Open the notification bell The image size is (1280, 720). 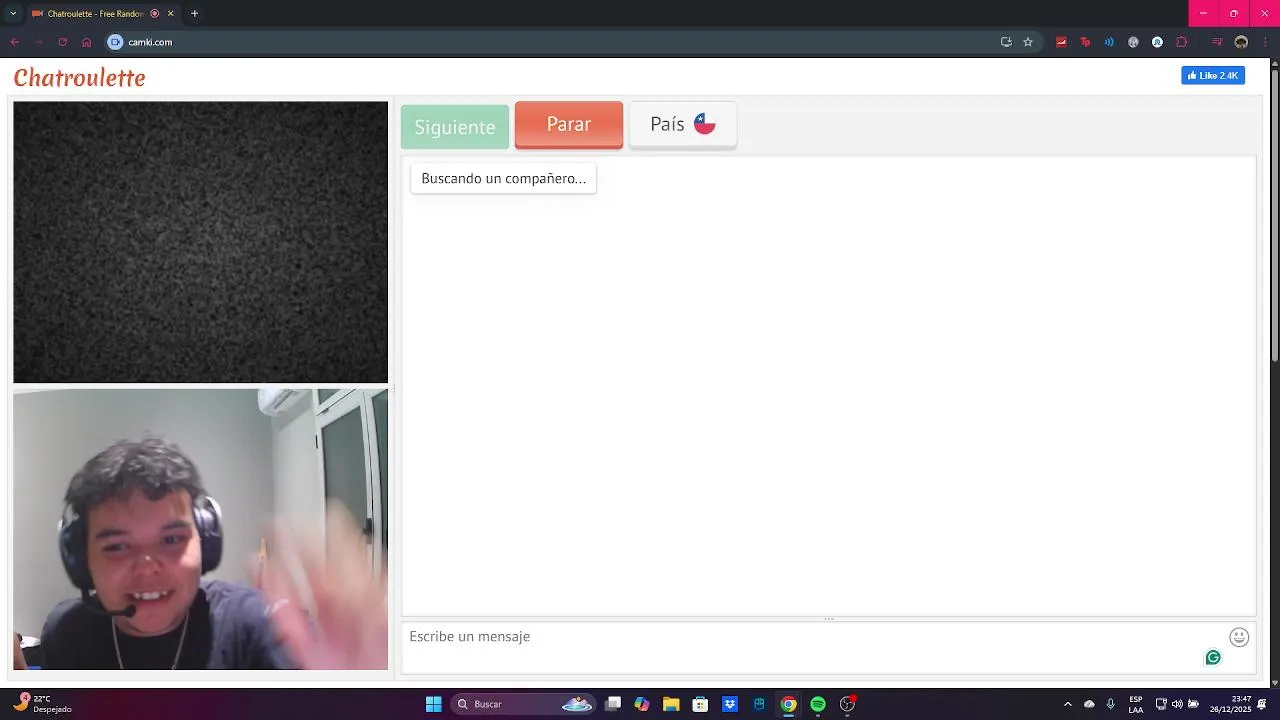[x=1262, y=704]
